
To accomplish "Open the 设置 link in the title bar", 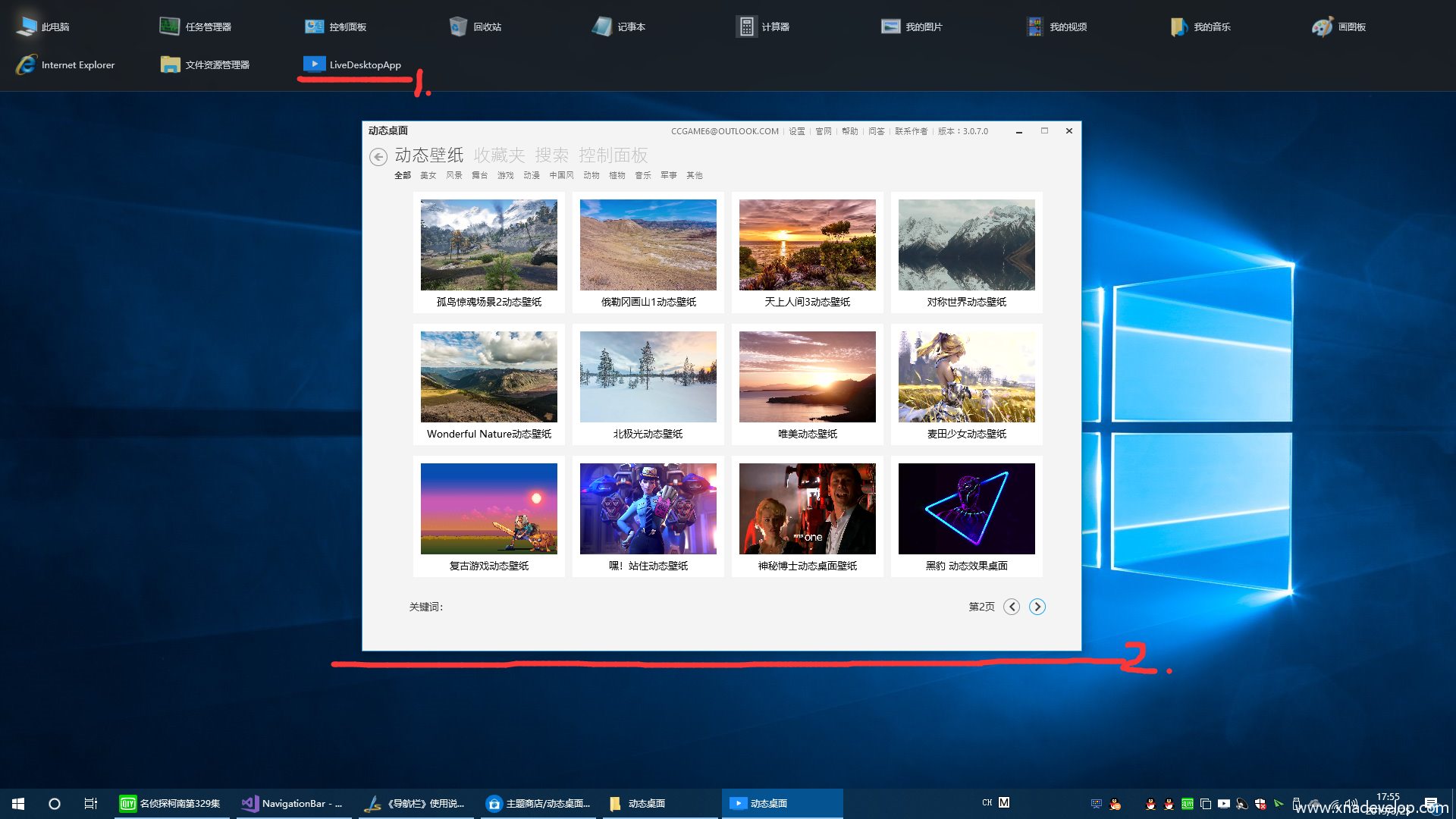I will 796,131.
